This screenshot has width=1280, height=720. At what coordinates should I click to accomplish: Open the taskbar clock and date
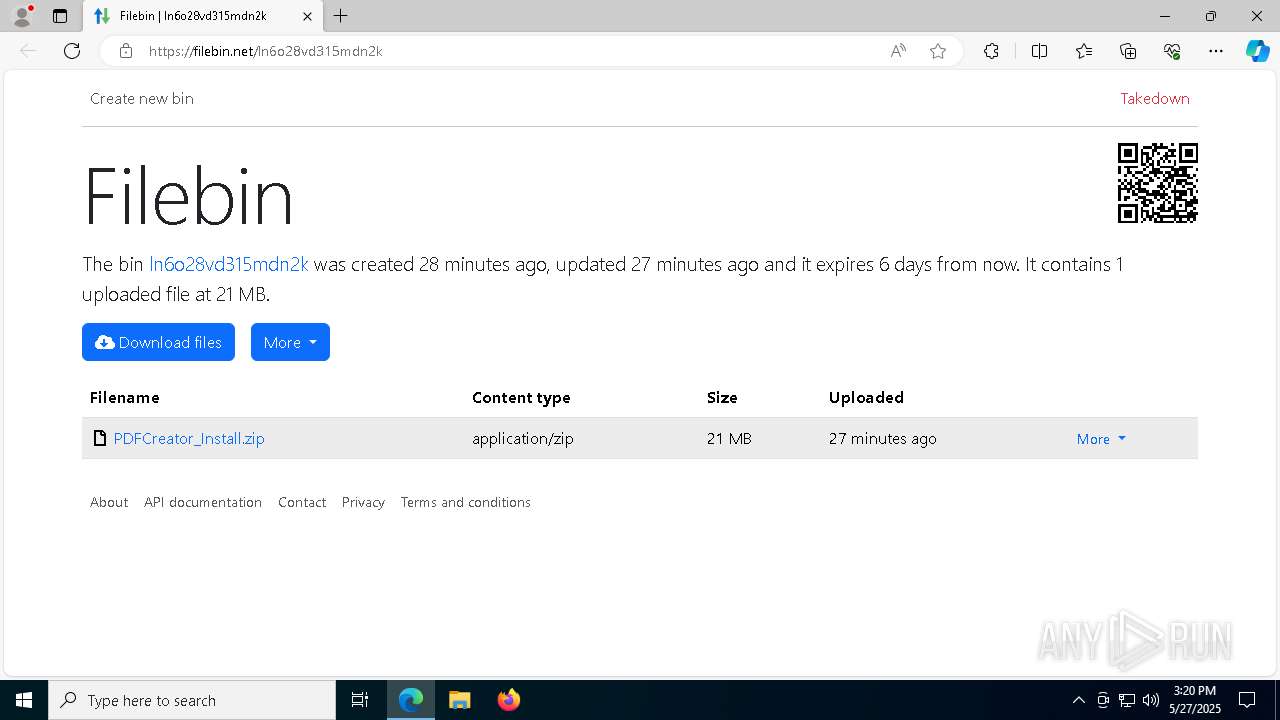click(1196, 700)
